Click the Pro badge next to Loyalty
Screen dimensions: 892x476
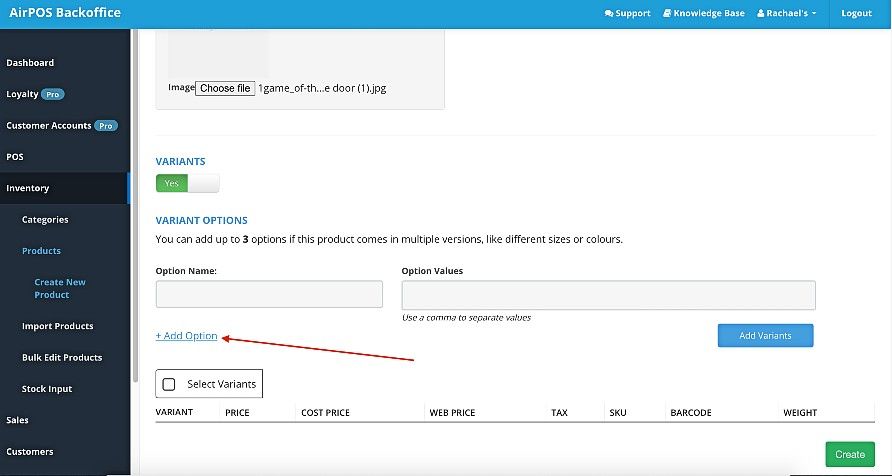[52, 94]
